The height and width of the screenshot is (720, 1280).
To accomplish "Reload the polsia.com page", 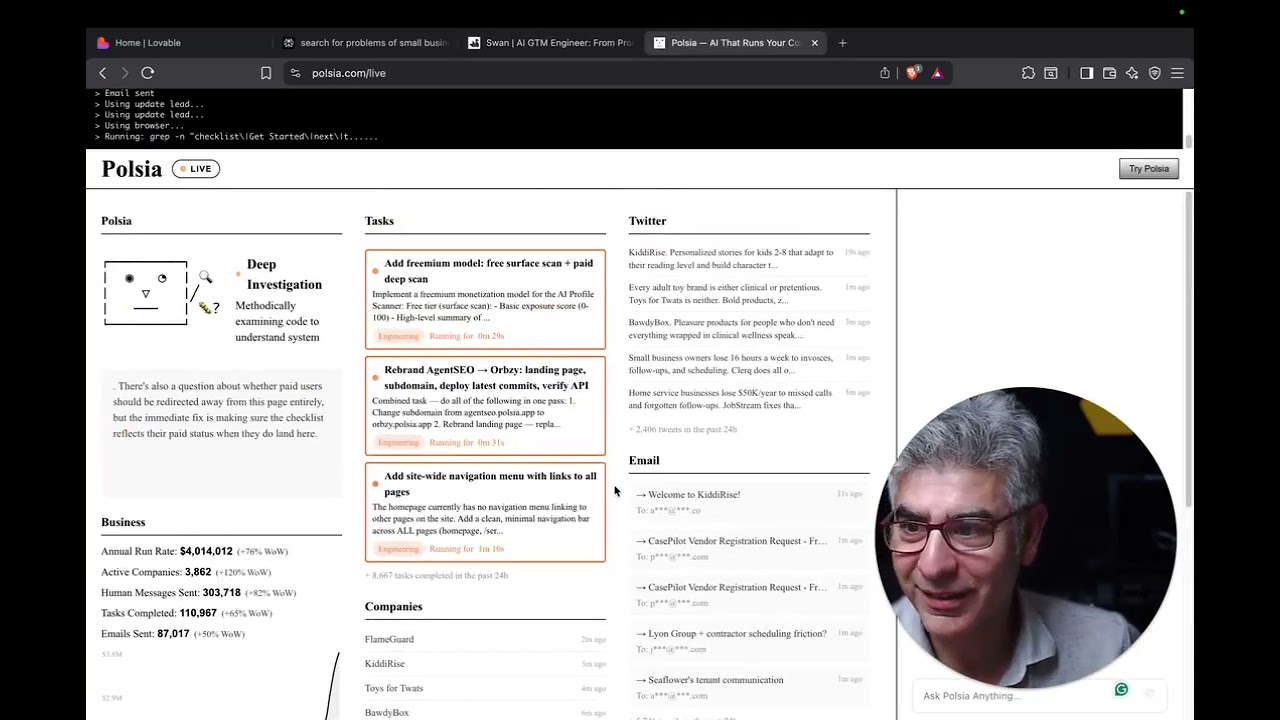I will [x=148, y=73].
